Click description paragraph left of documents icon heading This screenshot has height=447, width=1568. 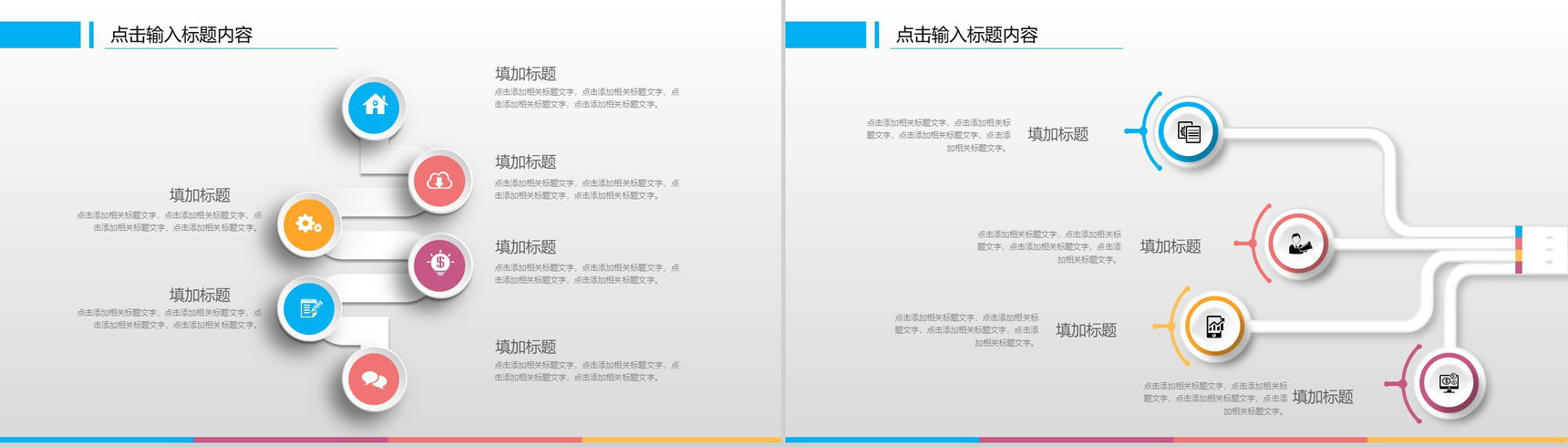tap(939, 135)
